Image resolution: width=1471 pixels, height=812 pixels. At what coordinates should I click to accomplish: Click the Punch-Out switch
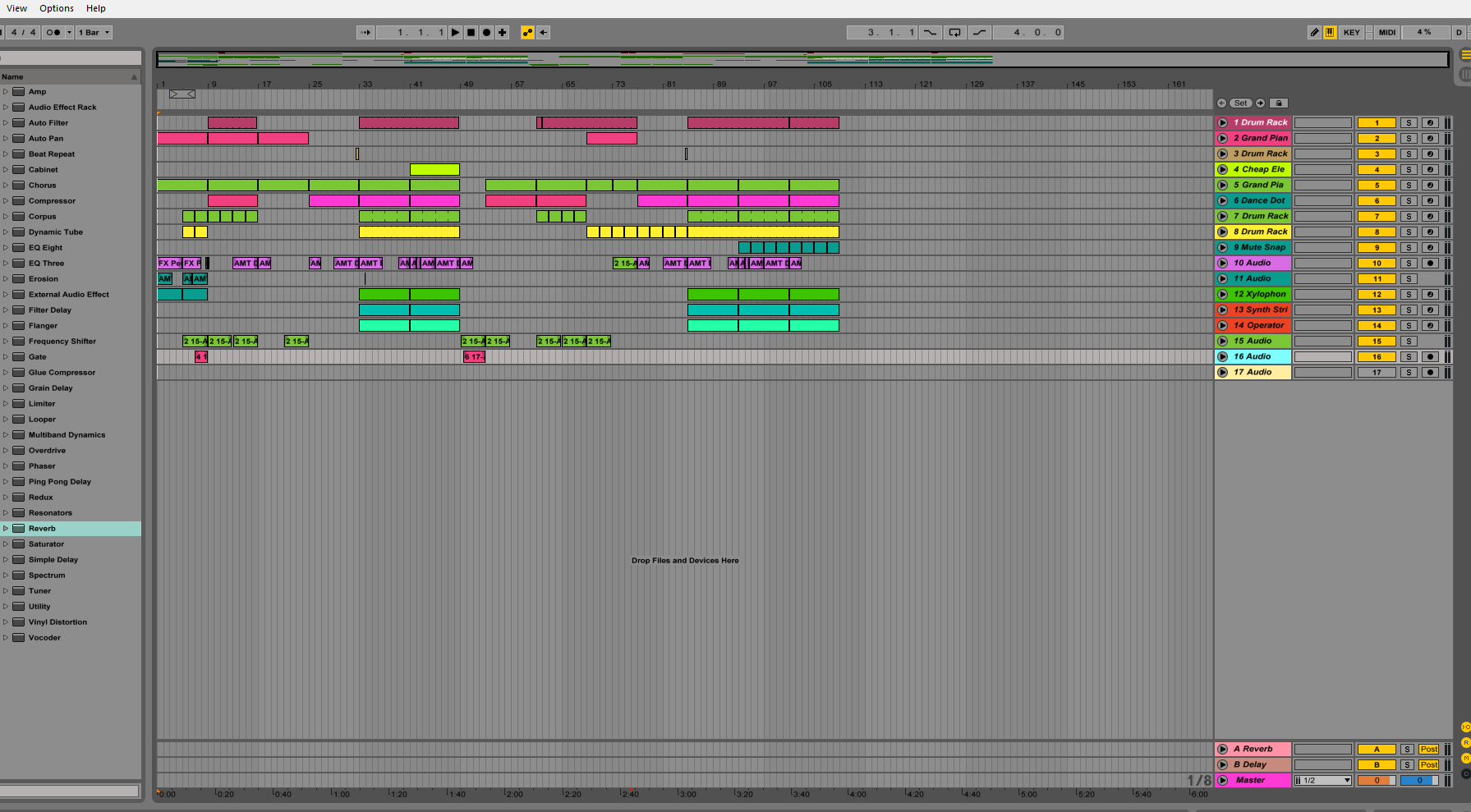click(979, 33)
